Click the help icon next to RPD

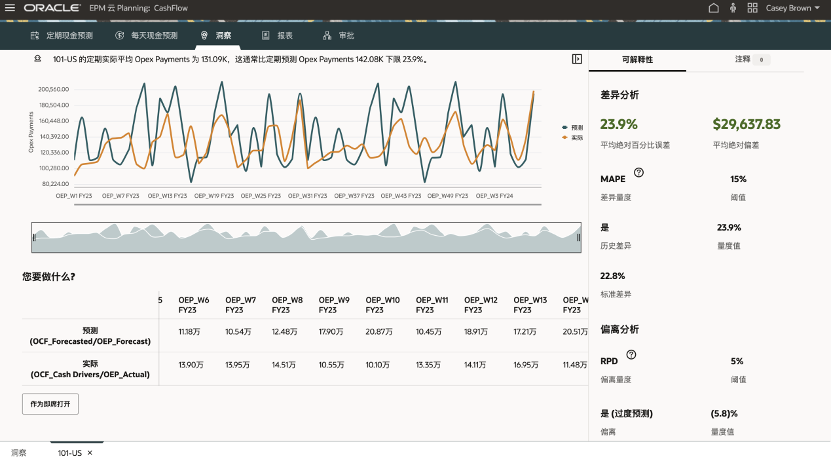632,355
